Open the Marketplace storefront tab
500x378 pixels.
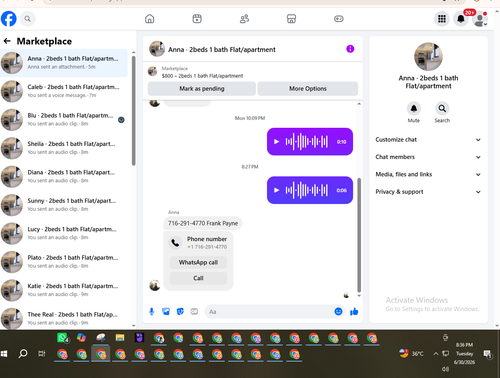click(291, 19)
